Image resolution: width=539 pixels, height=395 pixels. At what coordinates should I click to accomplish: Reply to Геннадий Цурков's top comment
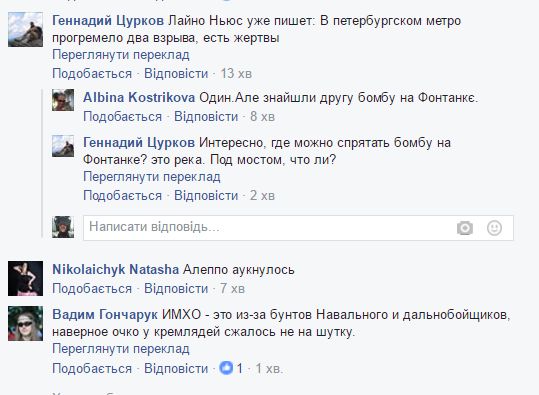176,74
